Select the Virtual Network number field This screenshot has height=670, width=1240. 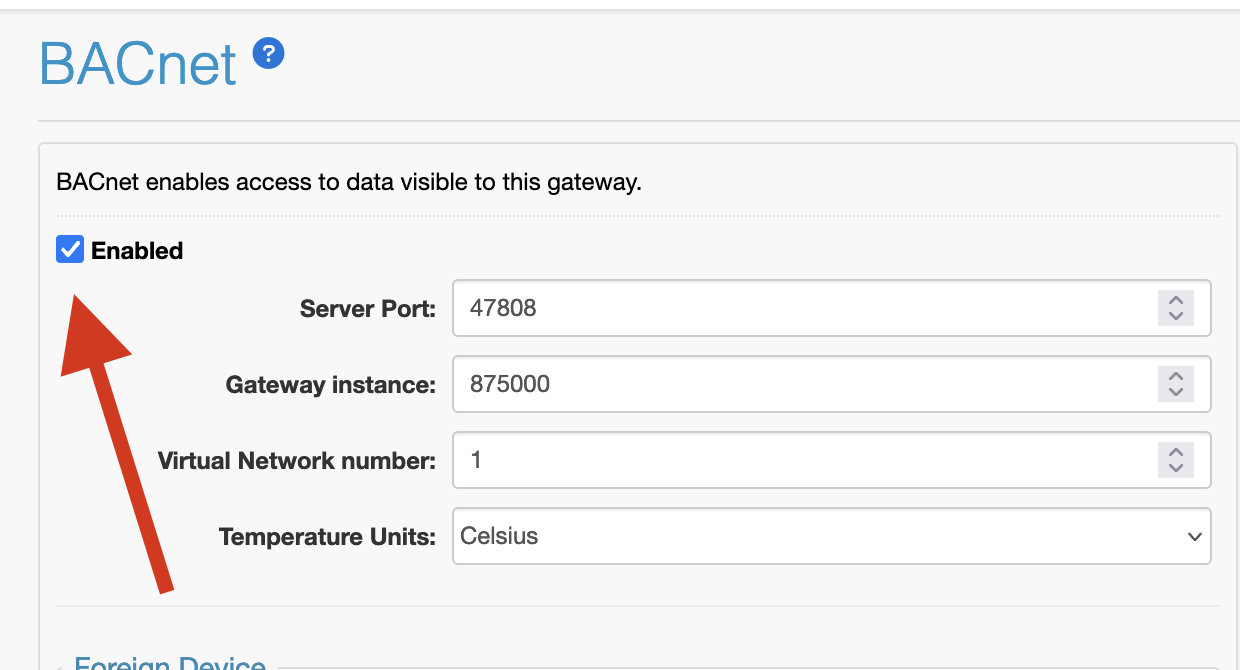(800, 460)
